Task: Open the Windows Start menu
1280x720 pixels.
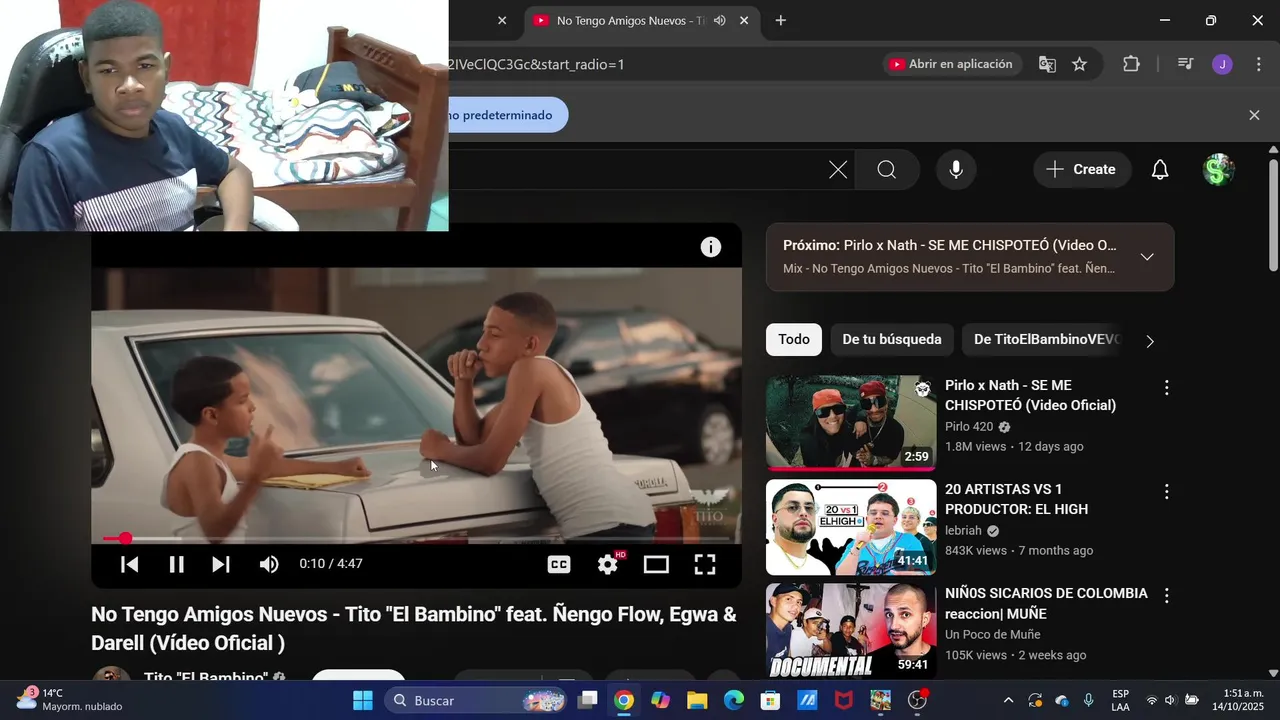Action: coord(363,700)
